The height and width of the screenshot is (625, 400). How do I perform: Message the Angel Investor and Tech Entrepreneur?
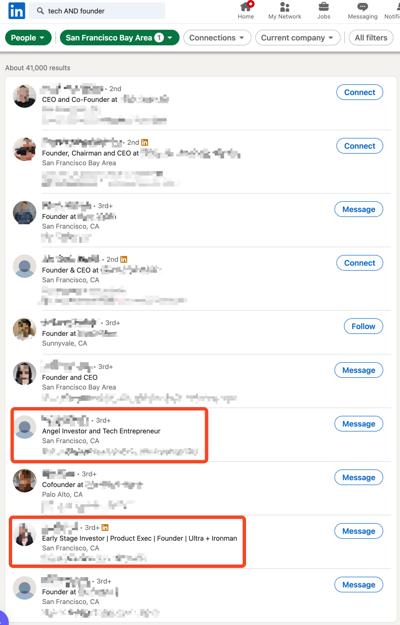coord(359,424)
